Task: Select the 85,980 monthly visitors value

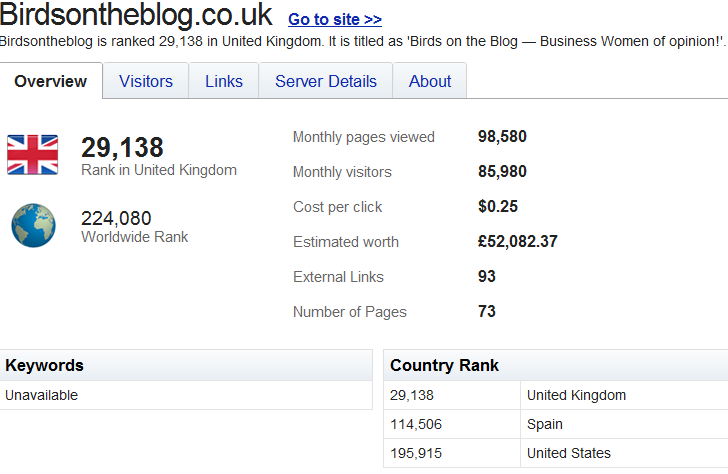Action: click(502, 171)
